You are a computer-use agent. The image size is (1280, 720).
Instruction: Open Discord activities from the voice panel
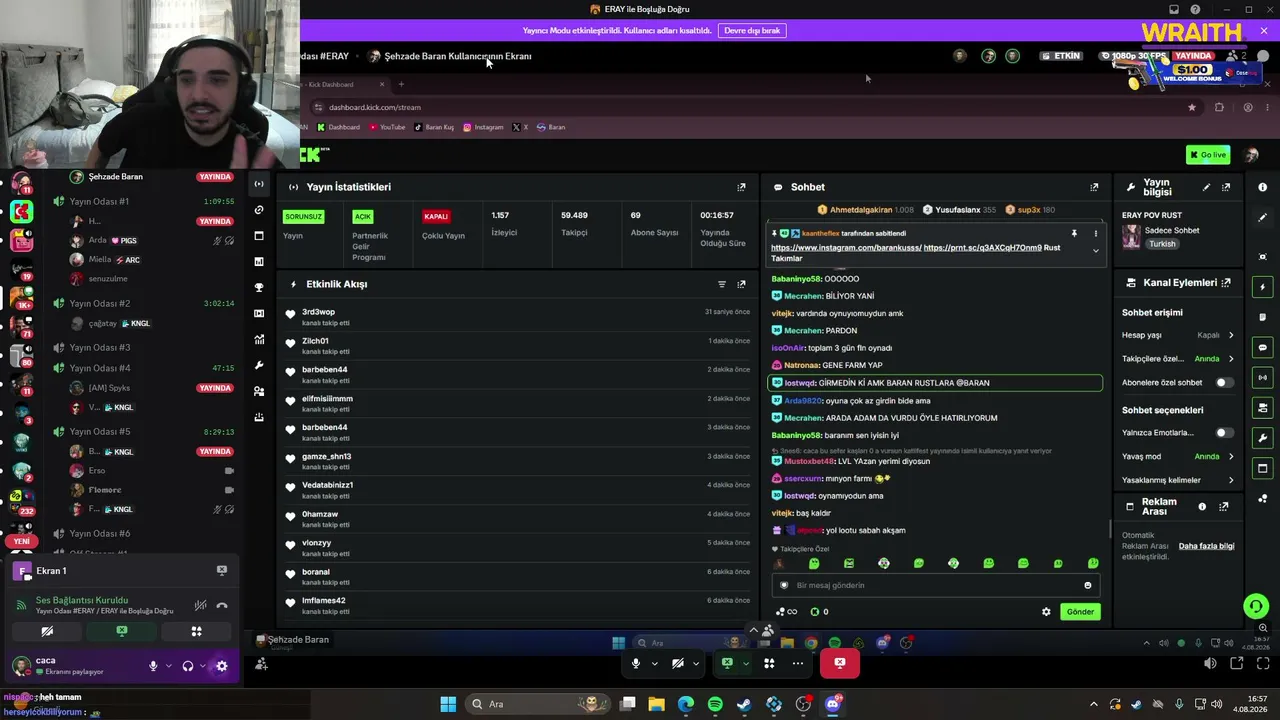(x=196, y=631)
